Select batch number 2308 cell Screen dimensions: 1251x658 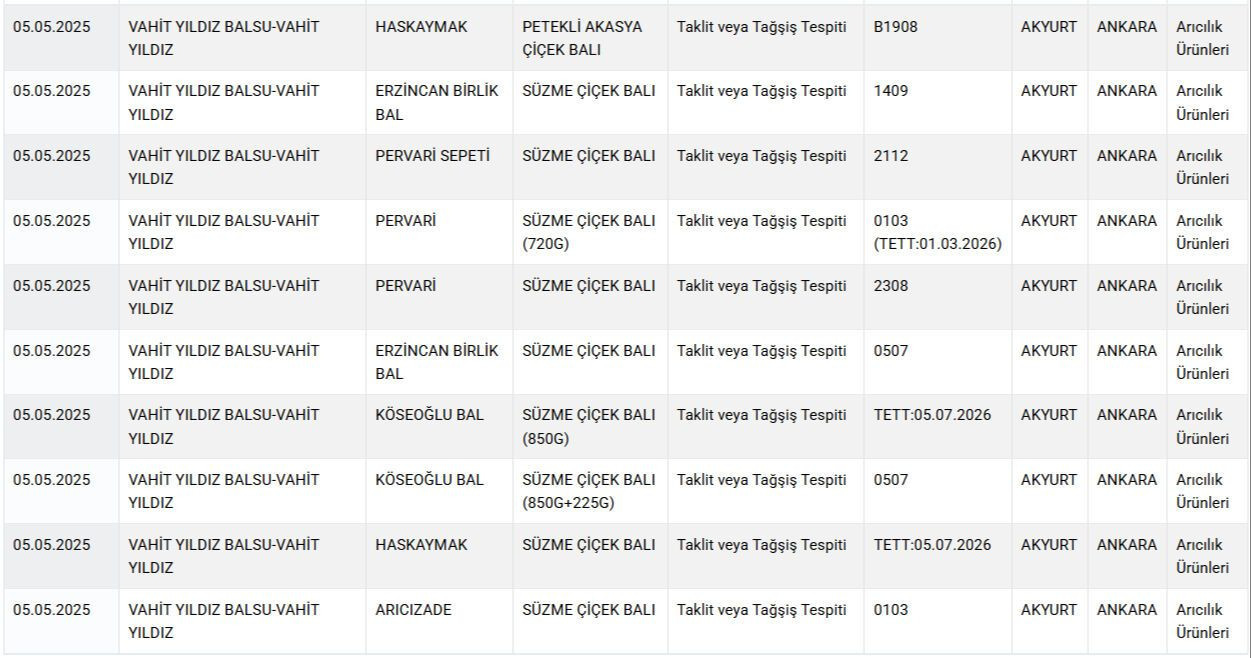click(x=890, y=286)
